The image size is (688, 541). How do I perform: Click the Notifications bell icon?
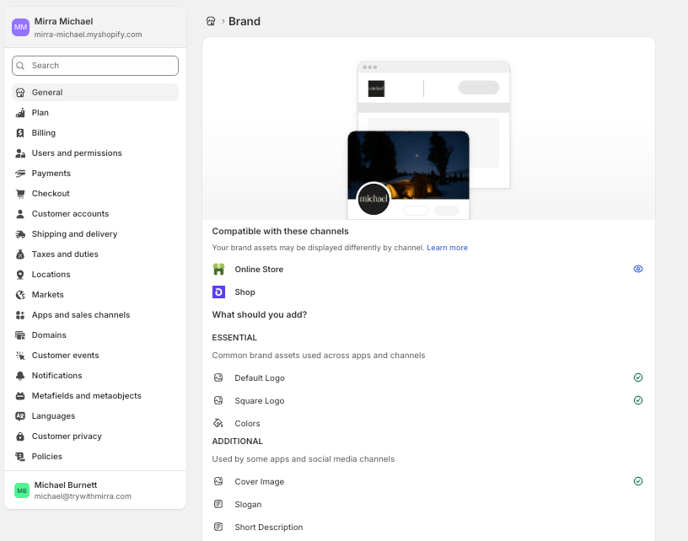(20, 376)
